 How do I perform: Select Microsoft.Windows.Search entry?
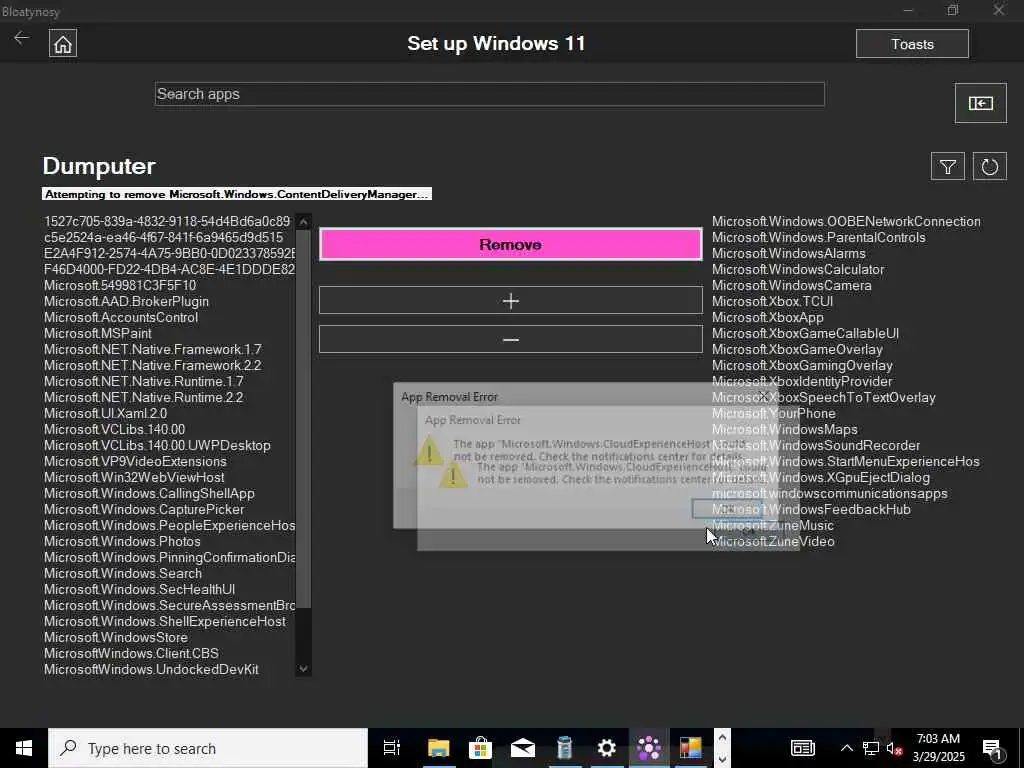coord(123,573)
